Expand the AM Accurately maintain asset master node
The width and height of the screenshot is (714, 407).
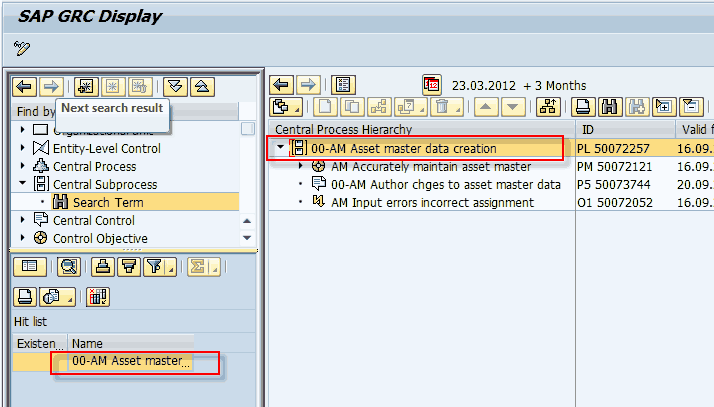tap(302, 167)
